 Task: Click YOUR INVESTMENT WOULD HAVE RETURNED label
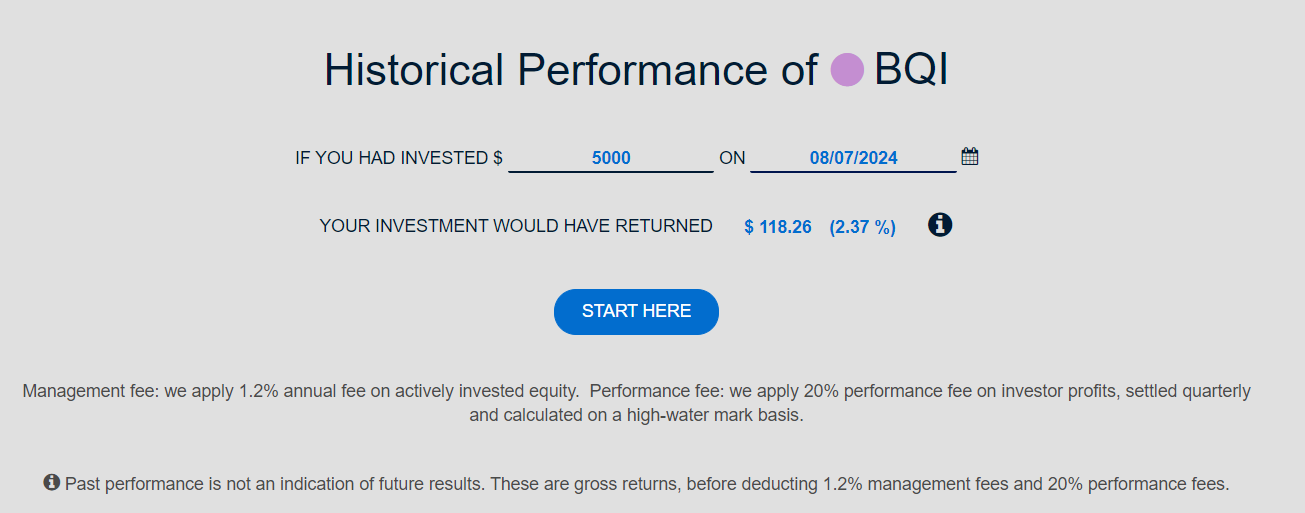click(516, 226)
